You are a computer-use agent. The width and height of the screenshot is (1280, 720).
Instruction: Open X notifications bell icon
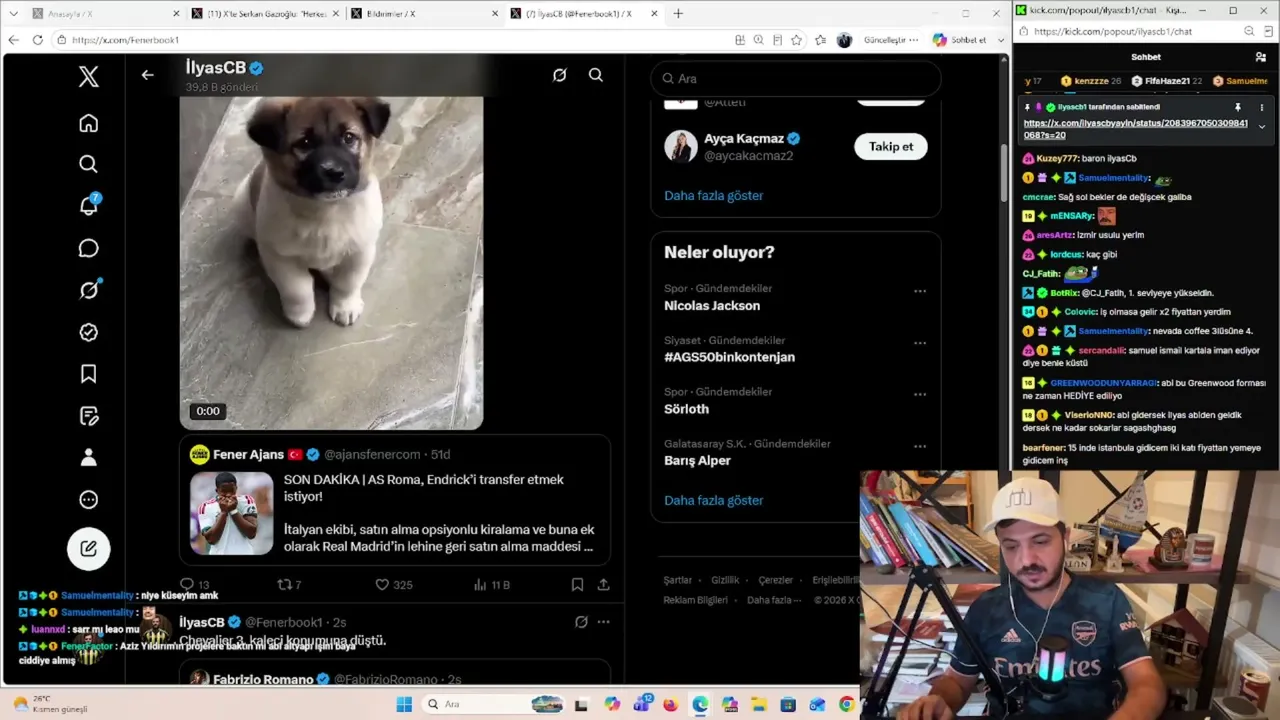[89, 205]
